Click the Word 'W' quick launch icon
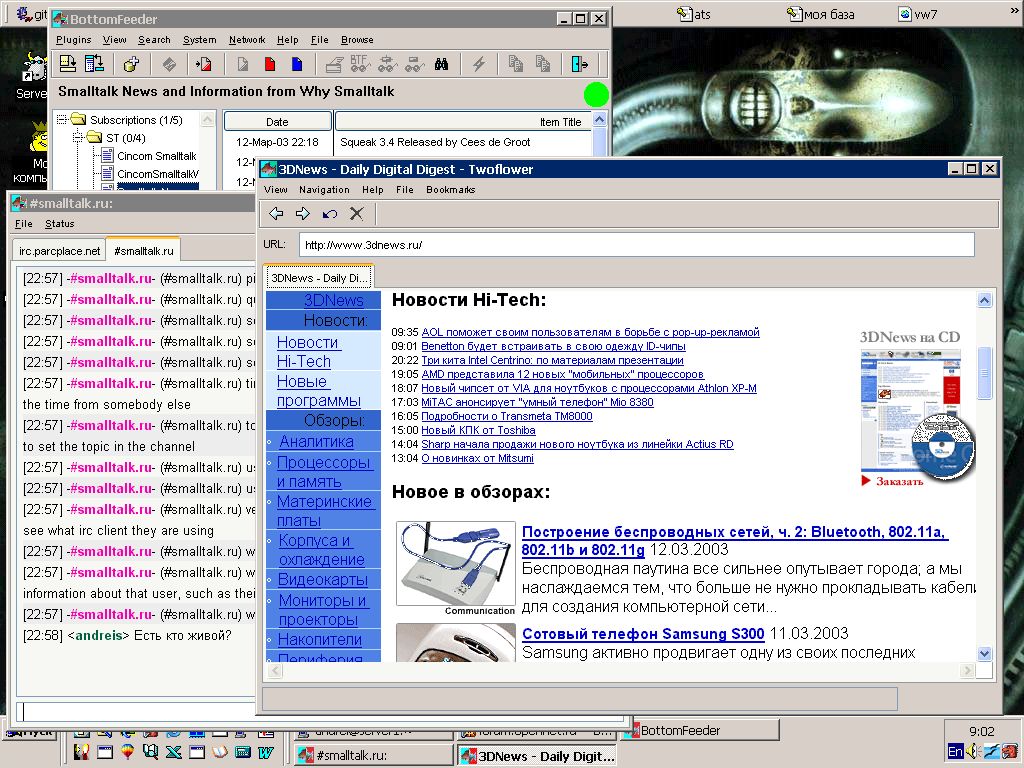Image resolution: width=1024 pixels, height=768 pixels. [x=265, y=752]
